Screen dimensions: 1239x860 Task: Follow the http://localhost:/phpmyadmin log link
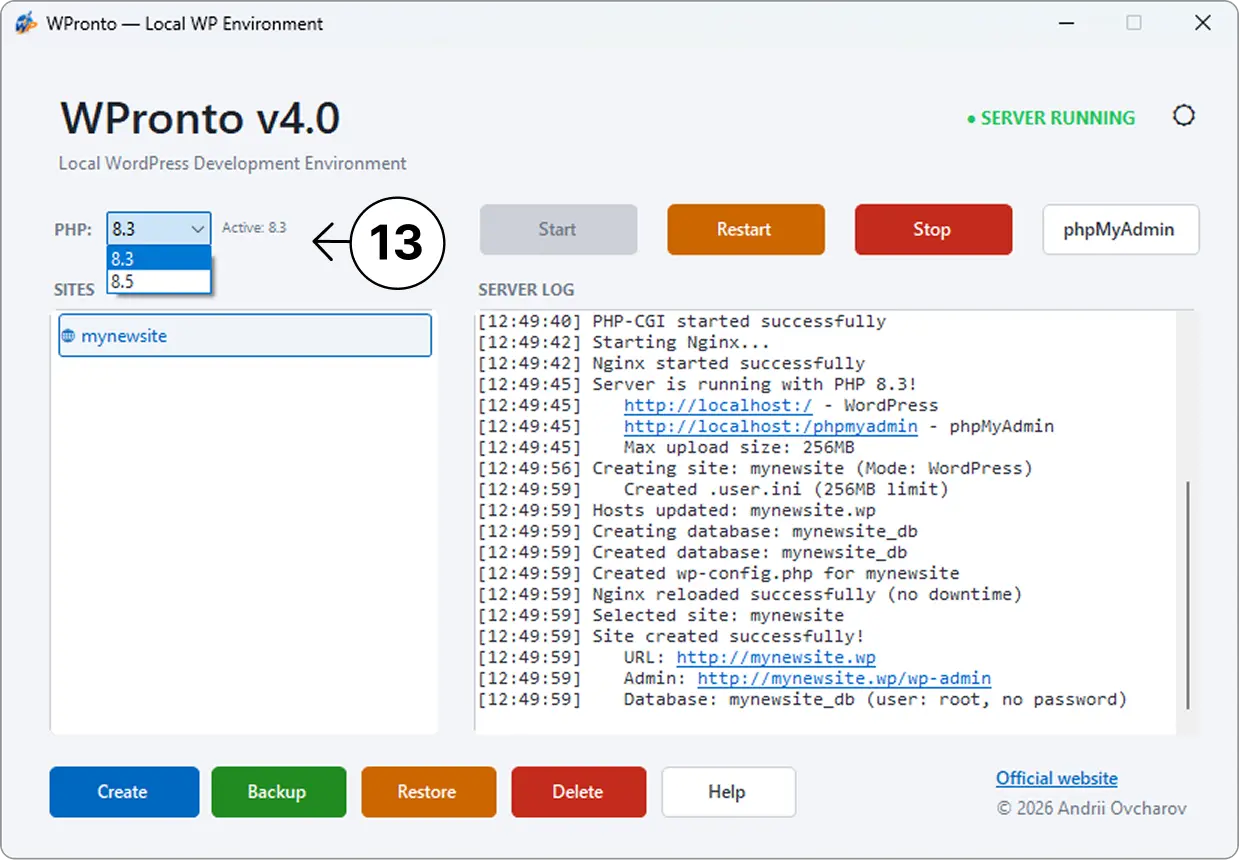tap(771, 426)
